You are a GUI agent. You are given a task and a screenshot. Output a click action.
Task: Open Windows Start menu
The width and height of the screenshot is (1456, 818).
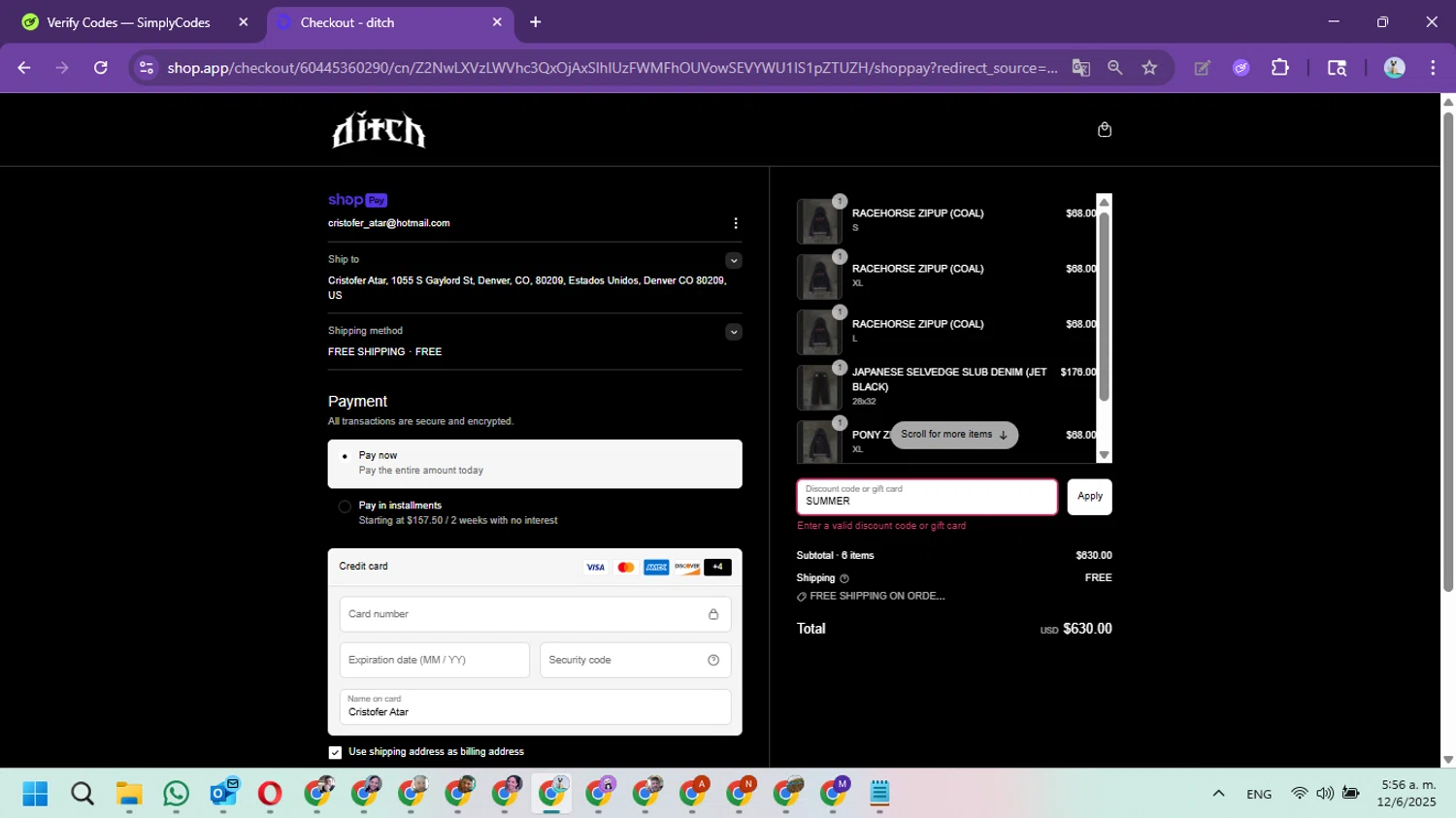35,794
